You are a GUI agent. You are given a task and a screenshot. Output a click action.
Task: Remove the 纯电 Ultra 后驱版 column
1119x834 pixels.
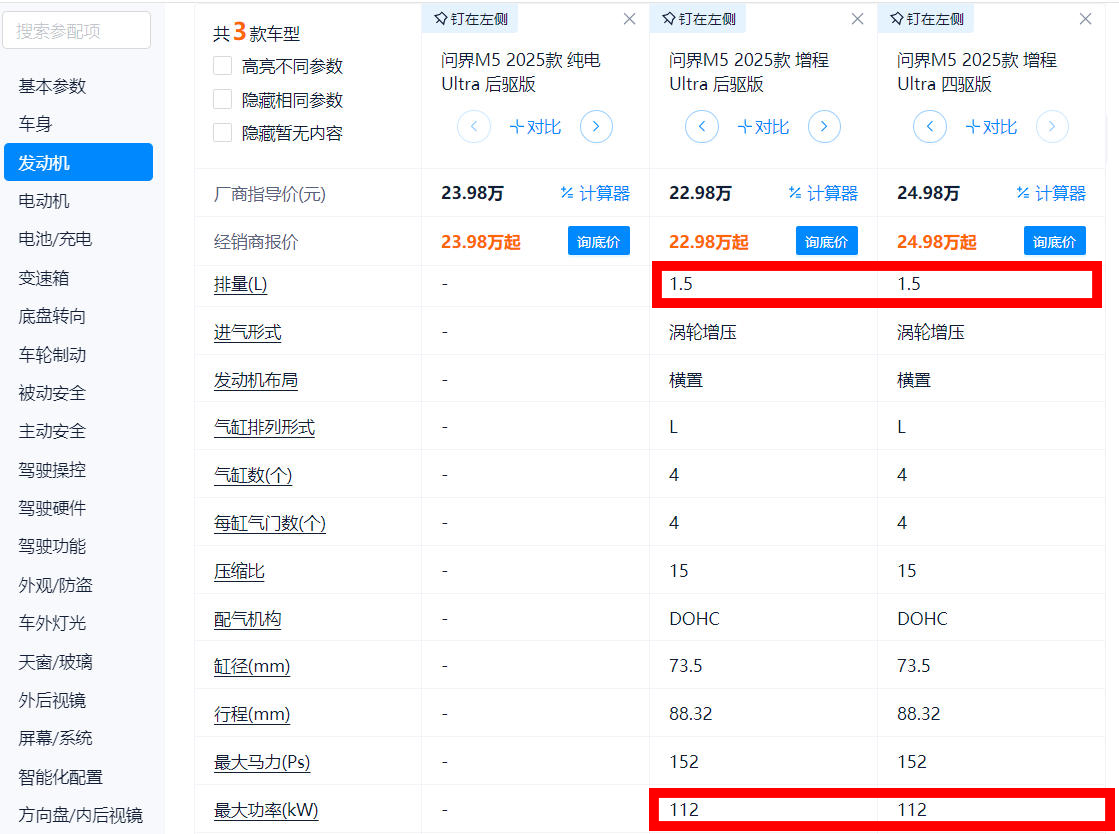629,19
